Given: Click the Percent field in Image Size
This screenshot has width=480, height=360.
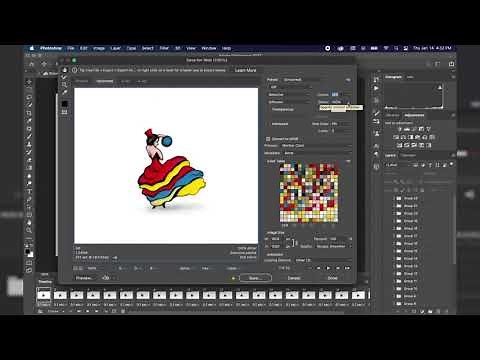Looking at the screenshot, I should point(338,239).
